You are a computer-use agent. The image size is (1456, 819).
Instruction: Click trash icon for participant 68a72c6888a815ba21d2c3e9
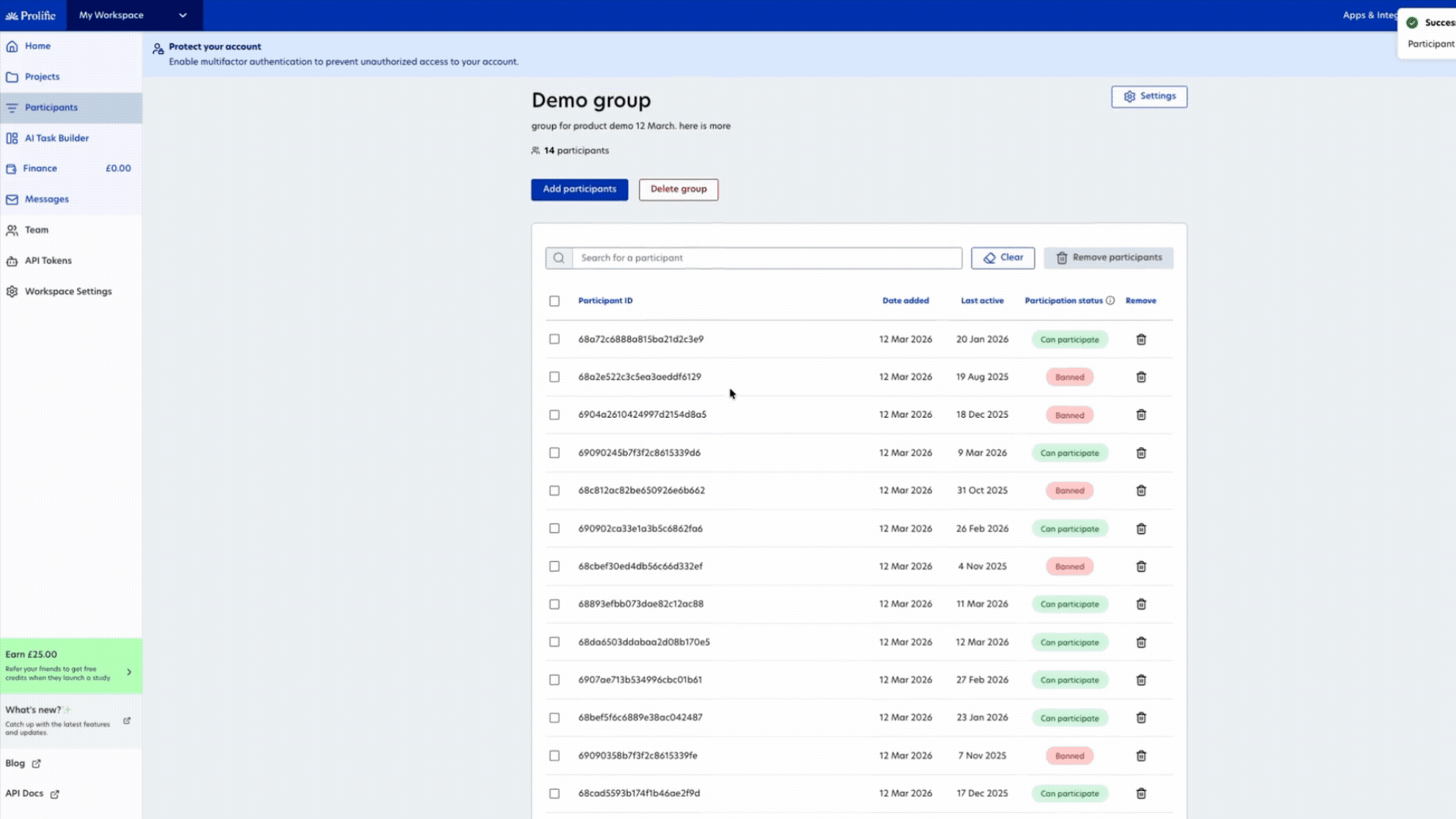coord(1141,340)
